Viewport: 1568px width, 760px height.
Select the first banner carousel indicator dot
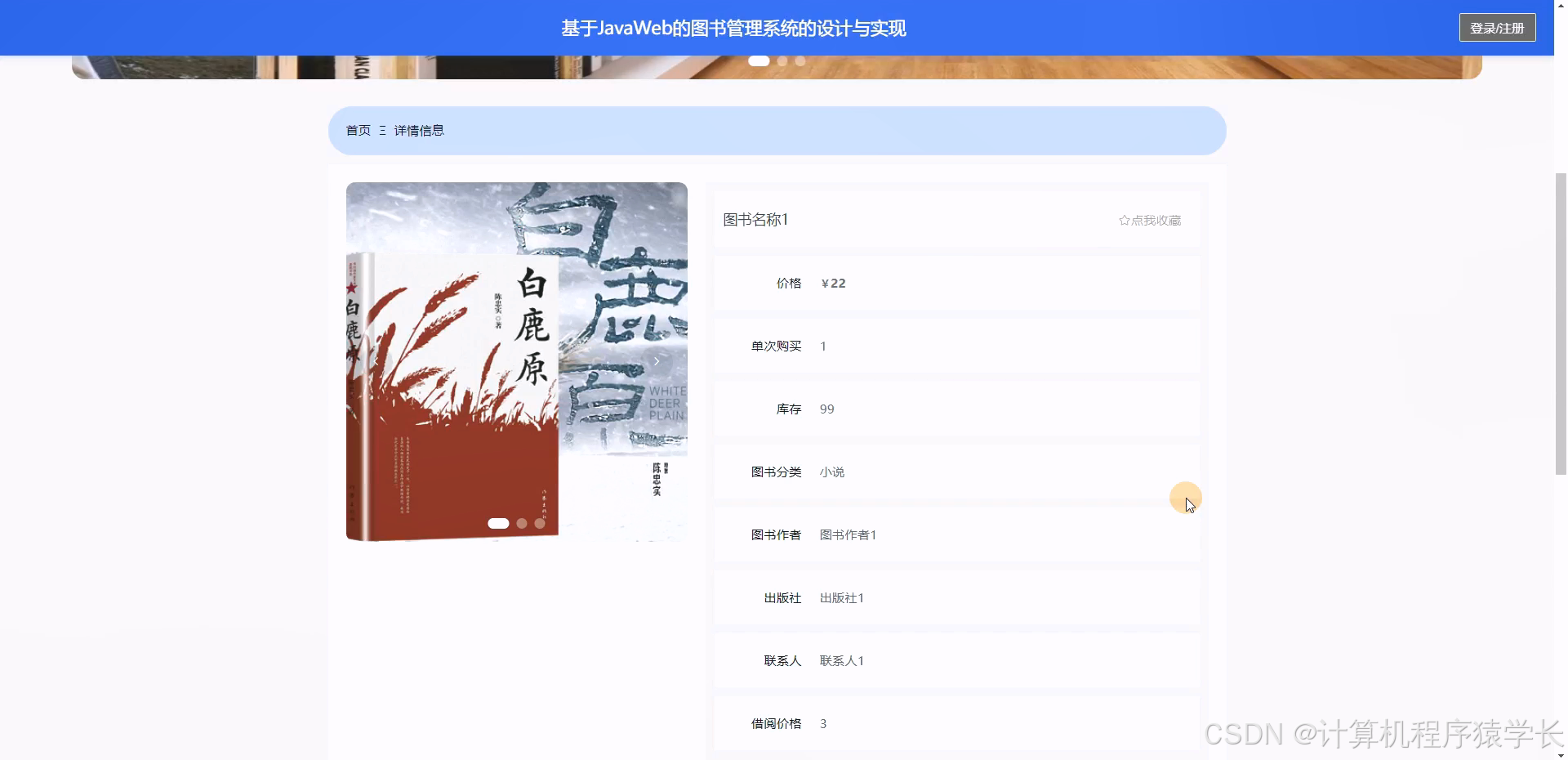[759, 60]
